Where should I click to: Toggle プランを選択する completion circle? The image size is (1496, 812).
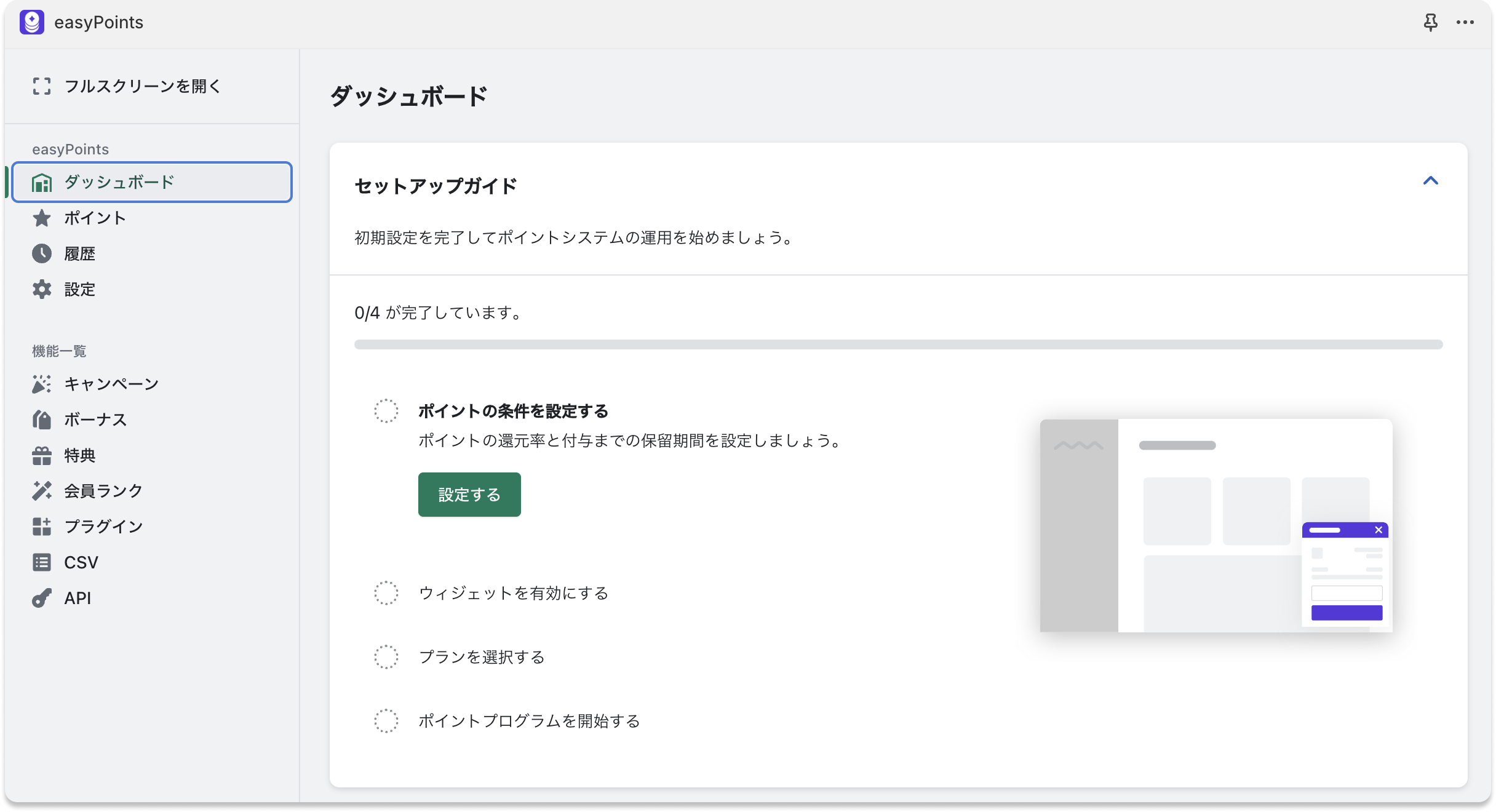[386, 657]
